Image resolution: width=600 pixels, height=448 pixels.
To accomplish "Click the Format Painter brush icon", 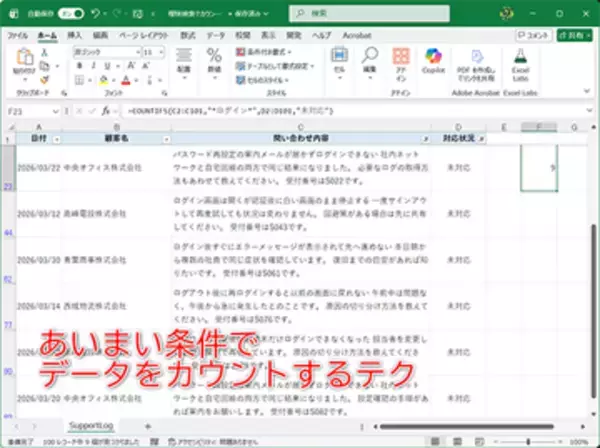I will point(44,80).
